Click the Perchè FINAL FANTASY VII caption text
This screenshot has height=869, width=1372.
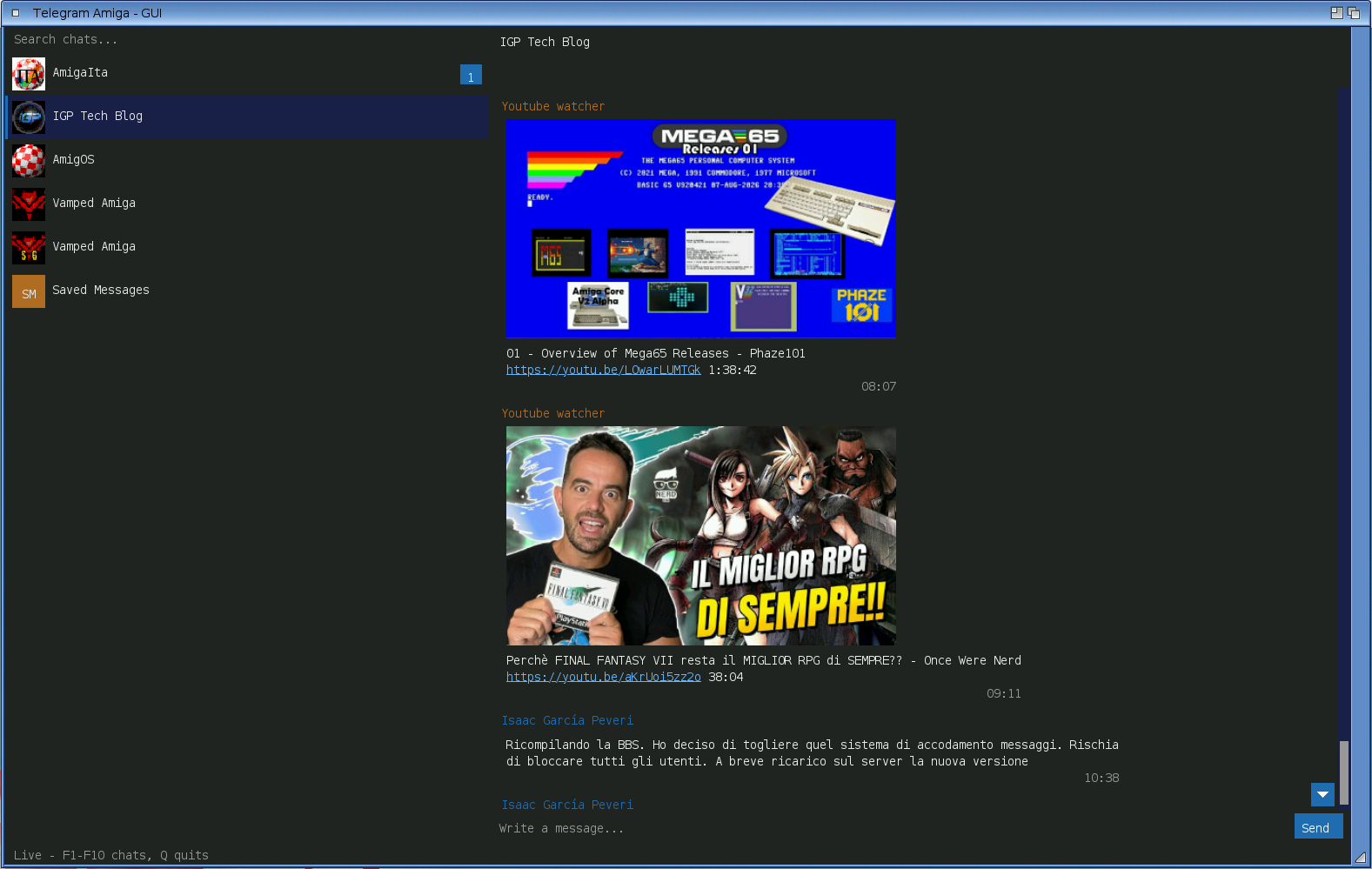(764, 660)
